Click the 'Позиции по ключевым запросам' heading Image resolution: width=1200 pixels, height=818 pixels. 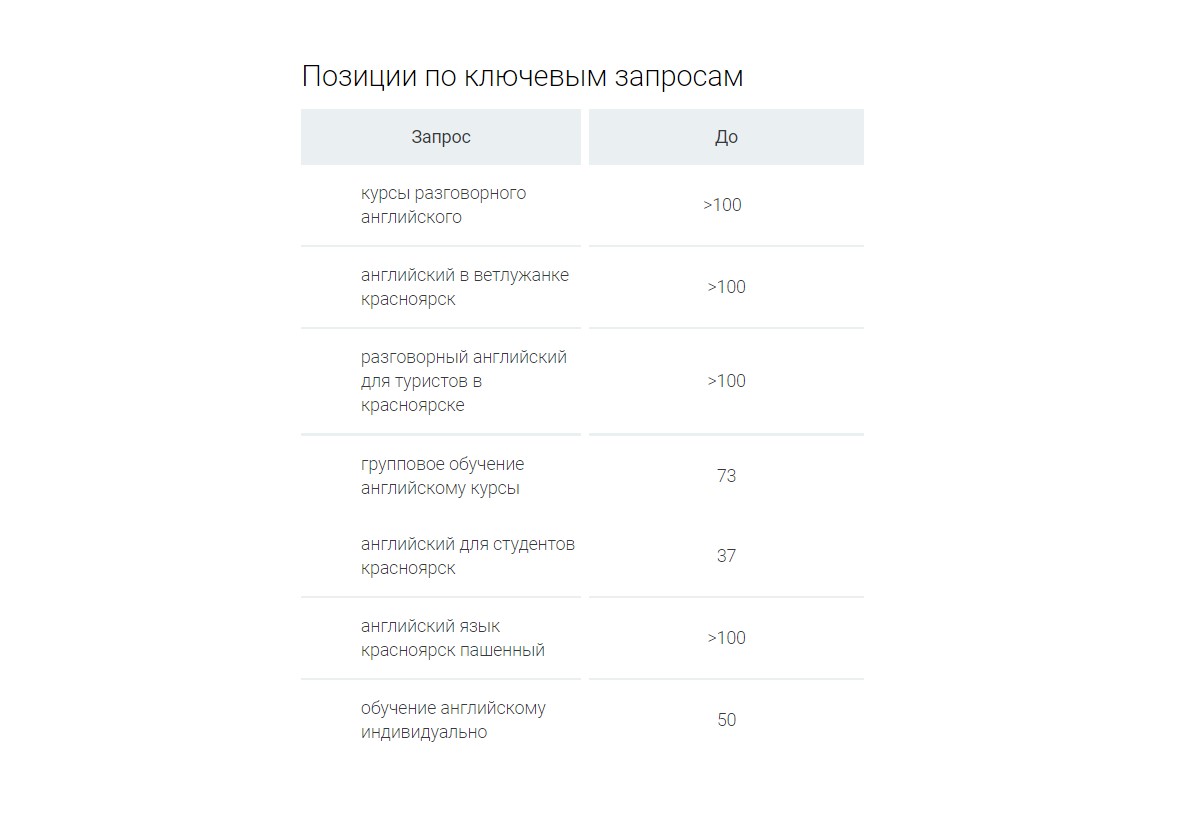[x=522, y=77]
